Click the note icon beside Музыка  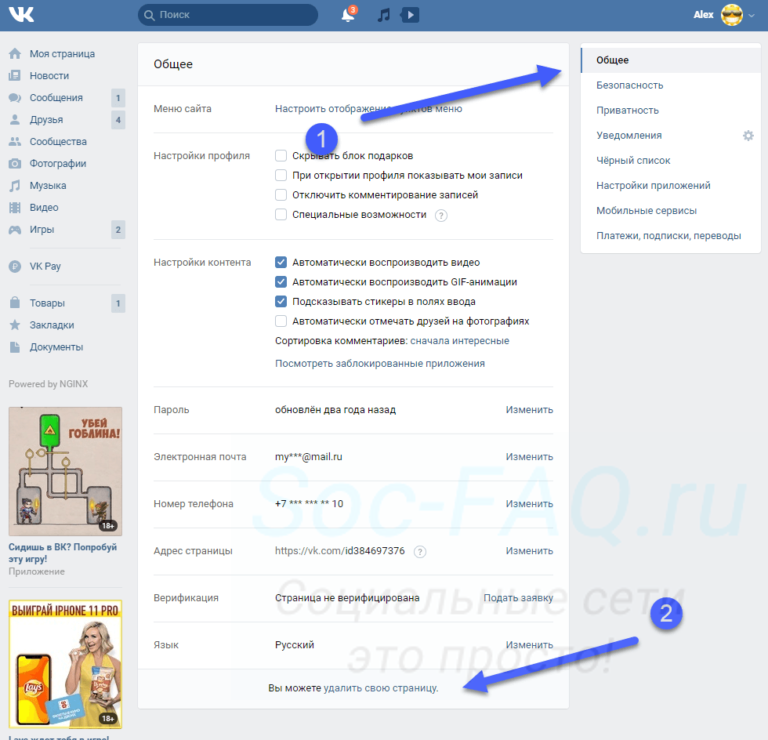(15, 186)
